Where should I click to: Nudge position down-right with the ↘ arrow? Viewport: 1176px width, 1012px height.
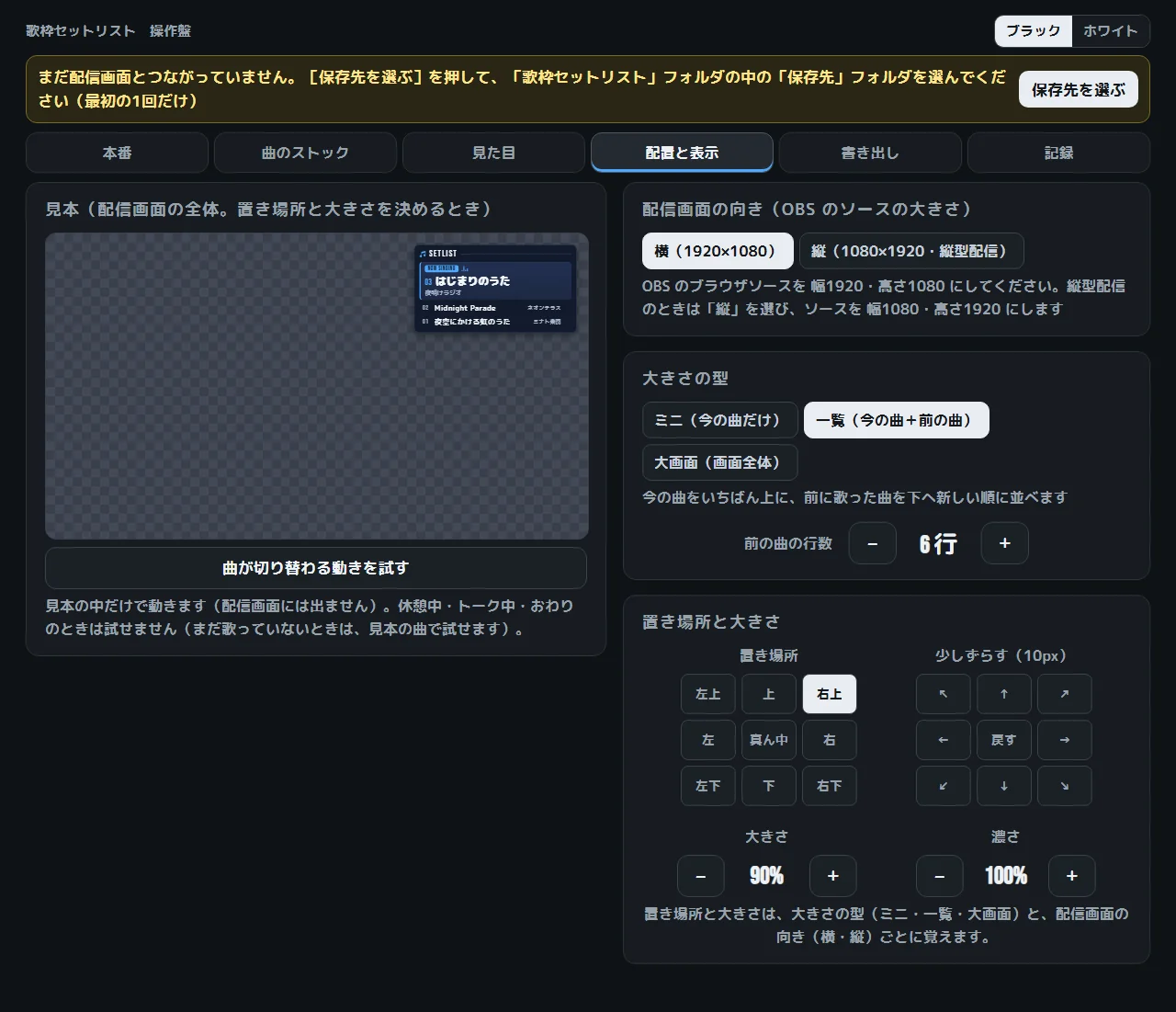[x=1064, y=786]
